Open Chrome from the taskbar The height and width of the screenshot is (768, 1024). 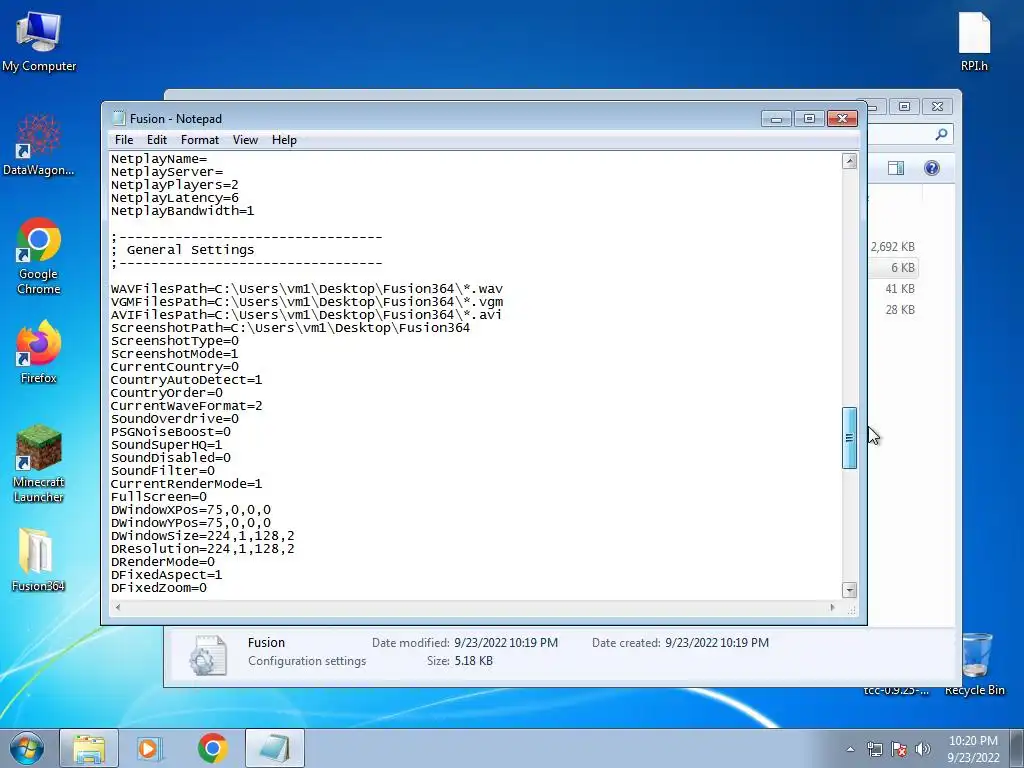(x=212, y=748)
